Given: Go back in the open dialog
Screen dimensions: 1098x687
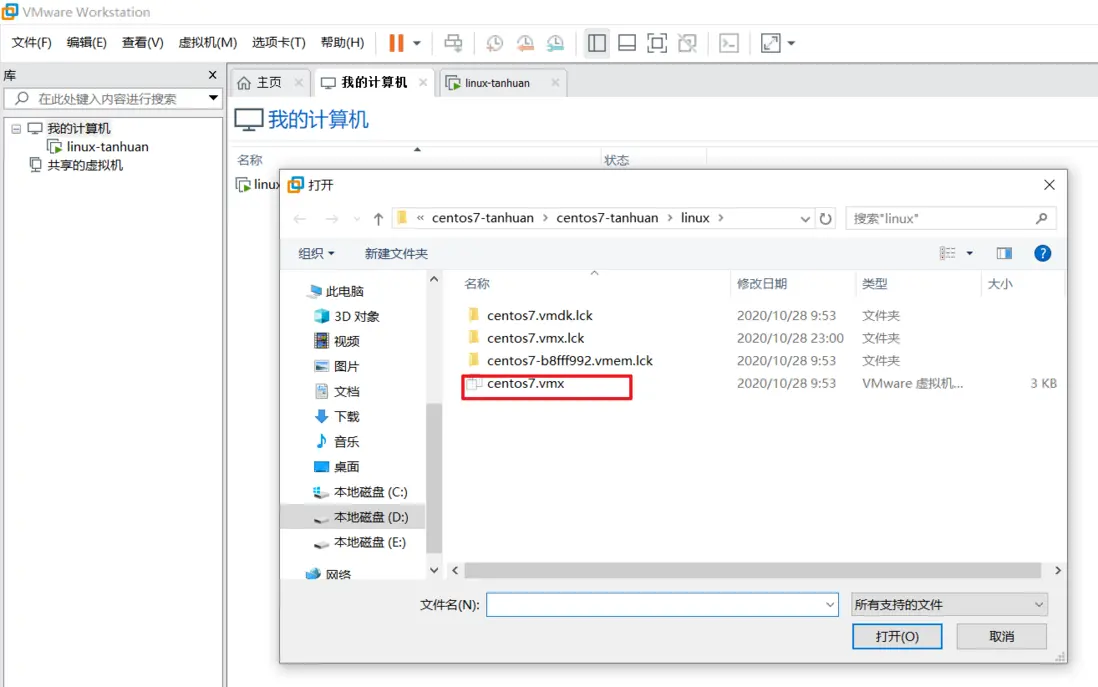Looking at the screenshot, I should 300,219.
